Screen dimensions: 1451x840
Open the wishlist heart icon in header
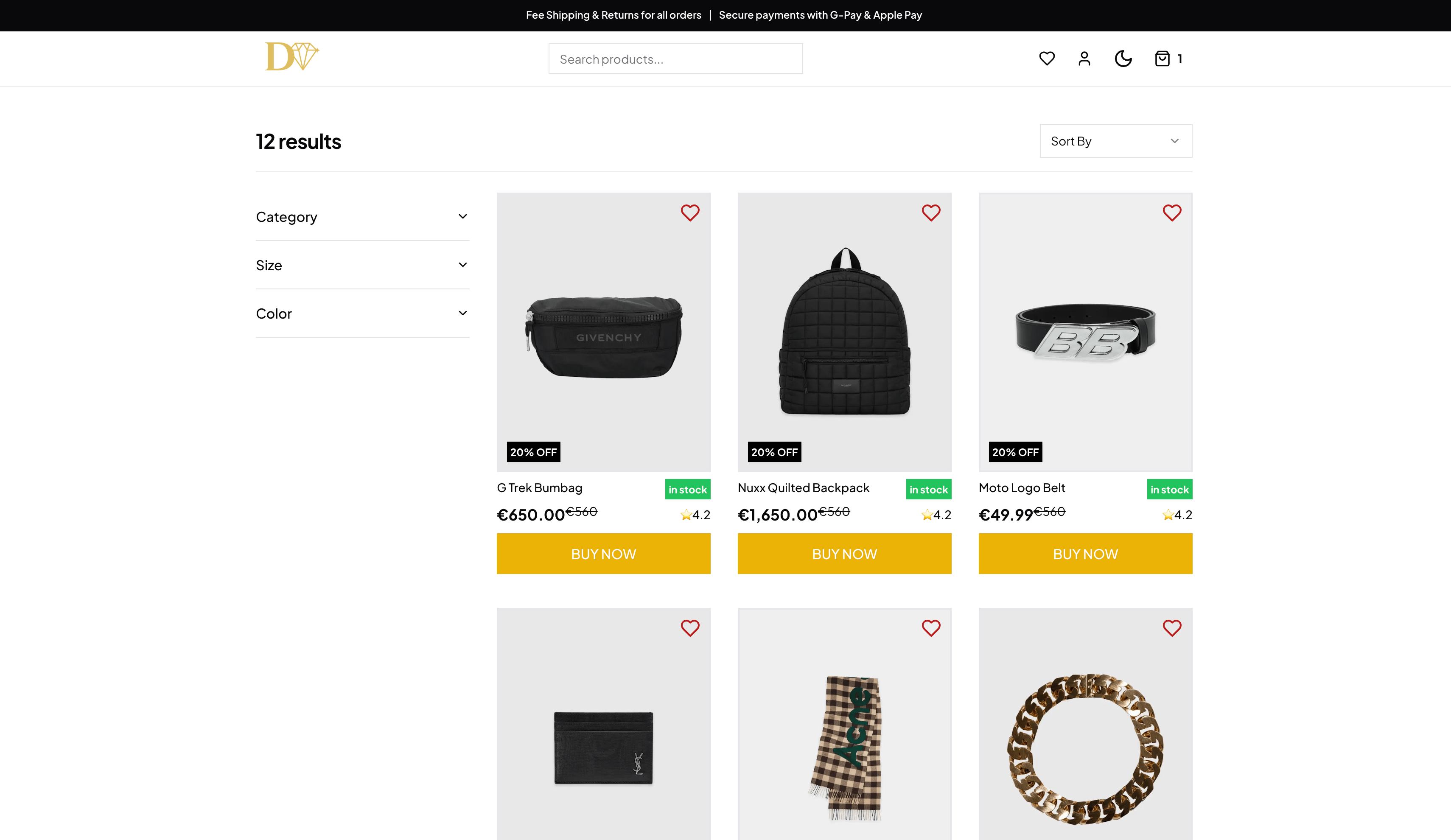tap(1046, 59)
